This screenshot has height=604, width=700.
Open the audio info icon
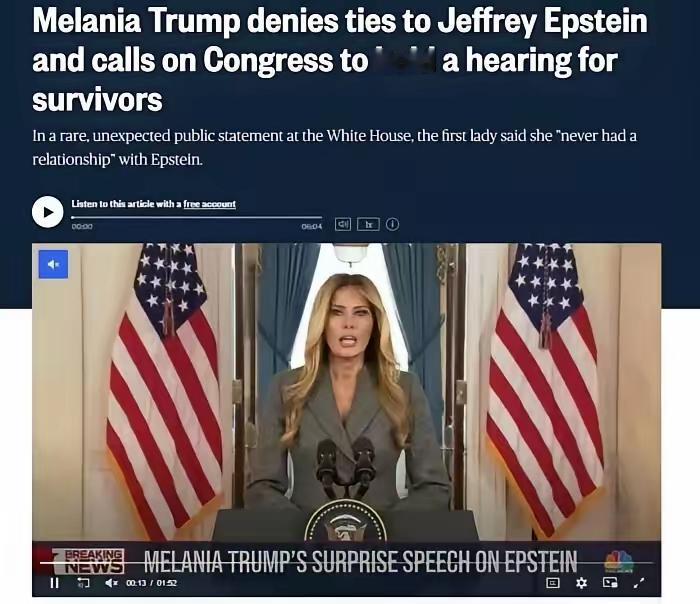(x=392, y=224)
